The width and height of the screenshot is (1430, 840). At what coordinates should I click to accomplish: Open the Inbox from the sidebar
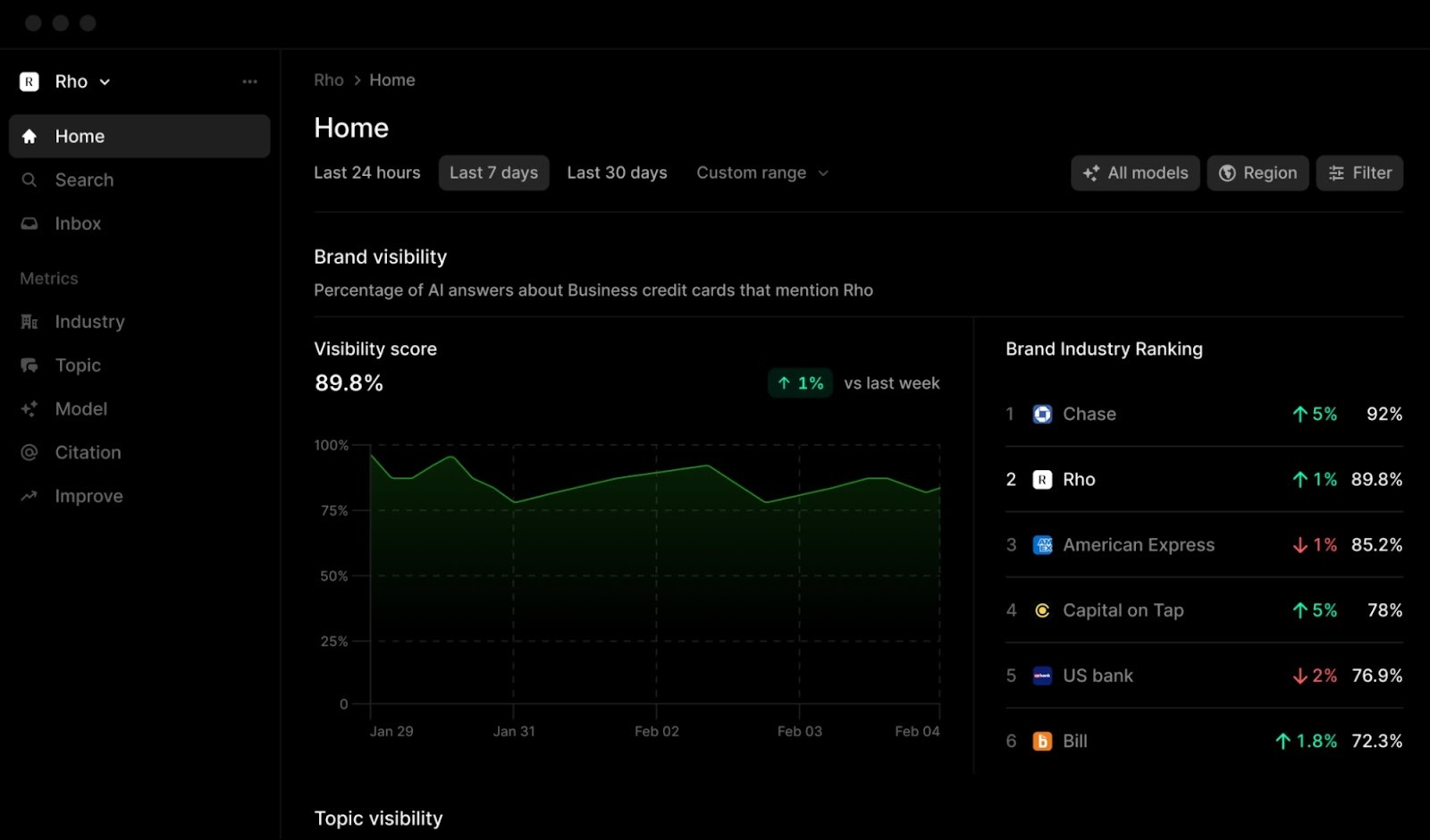pos(77,223)
